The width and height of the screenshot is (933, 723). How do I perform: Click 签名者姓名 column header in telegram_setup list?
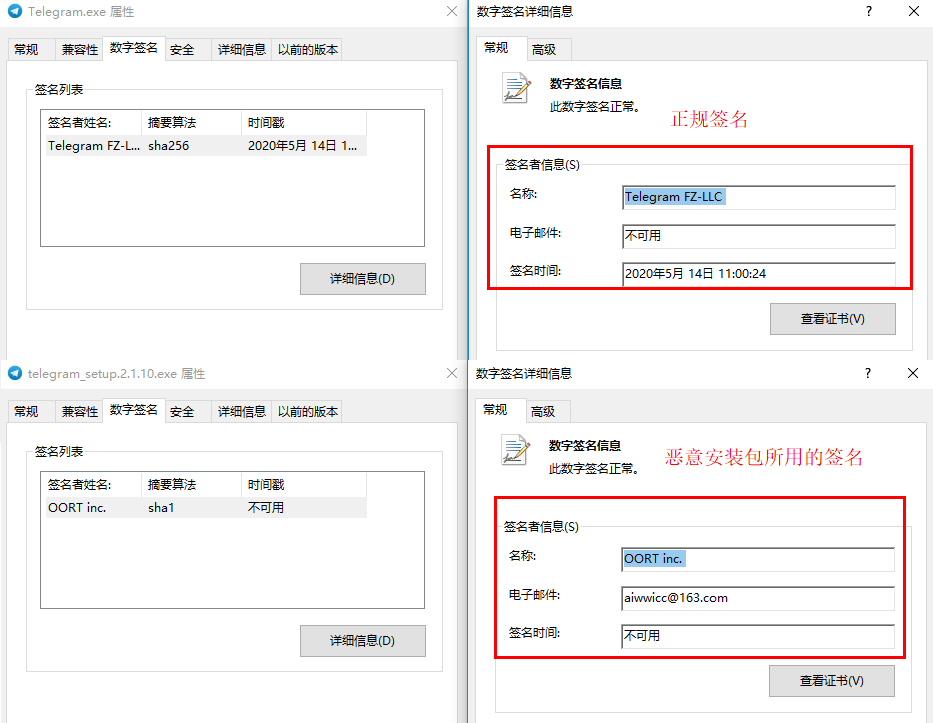point(91,484)
